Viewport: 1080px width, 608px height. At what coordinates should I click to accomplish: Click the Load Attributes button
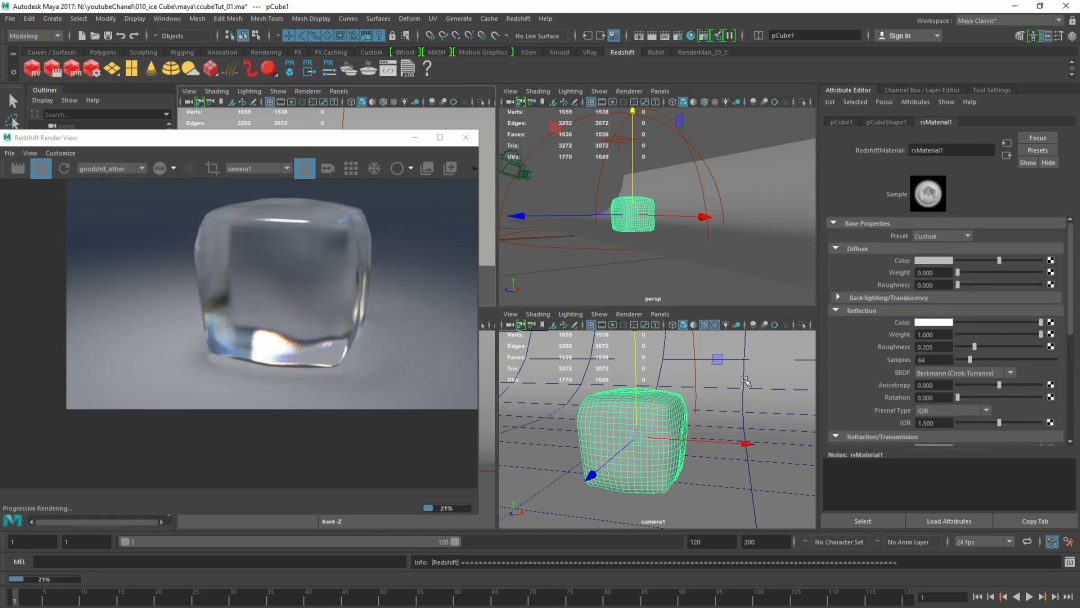[948, 521]
